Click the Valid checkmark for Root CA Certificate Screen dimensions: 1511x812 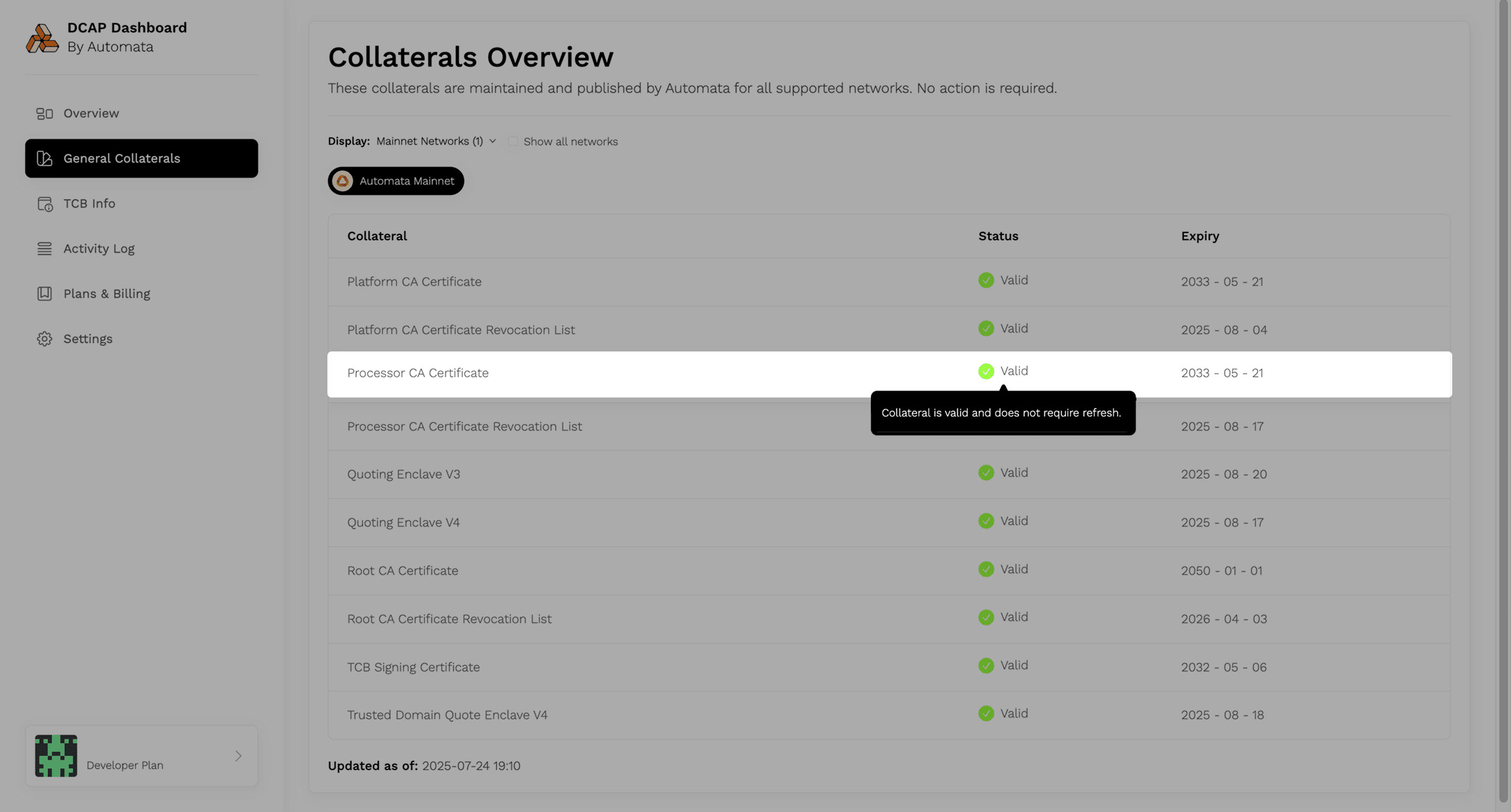pyautogui.click(x=985, y=569)
